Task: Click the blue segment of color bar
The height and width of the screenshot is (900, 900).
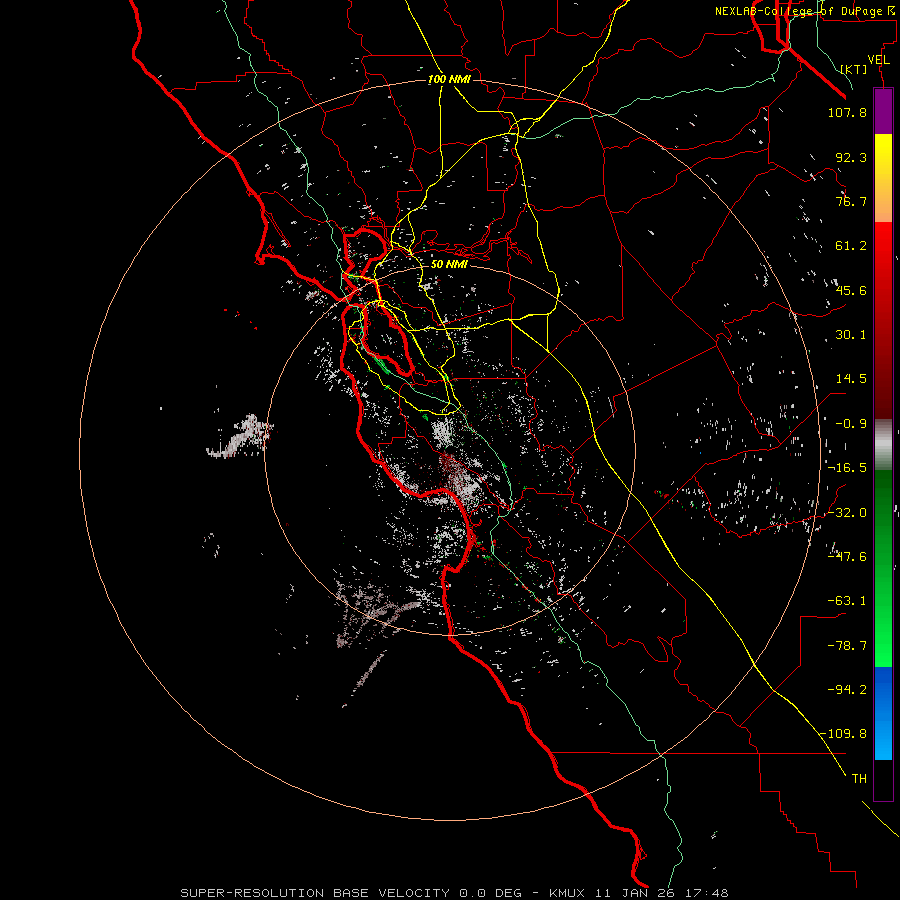Action: coord(883,713)
